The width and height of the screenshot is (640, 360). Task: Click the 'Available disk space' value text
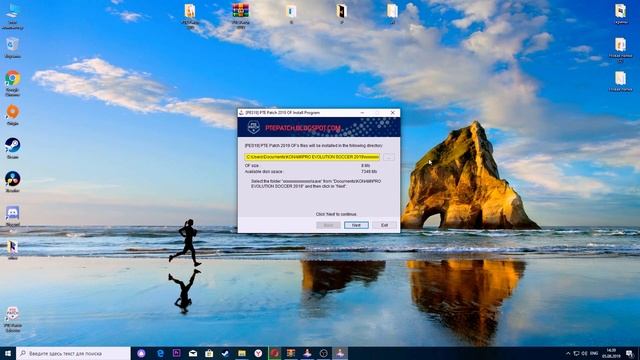coord(369,172)
